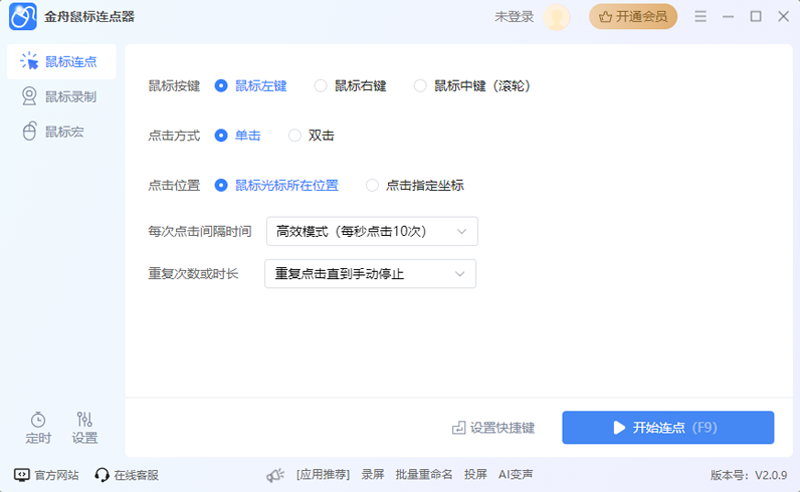The width and height of the screenshot is (800, 492).
Task: Expand the 高效模式 interval dropdown
Action: (372, 231)
